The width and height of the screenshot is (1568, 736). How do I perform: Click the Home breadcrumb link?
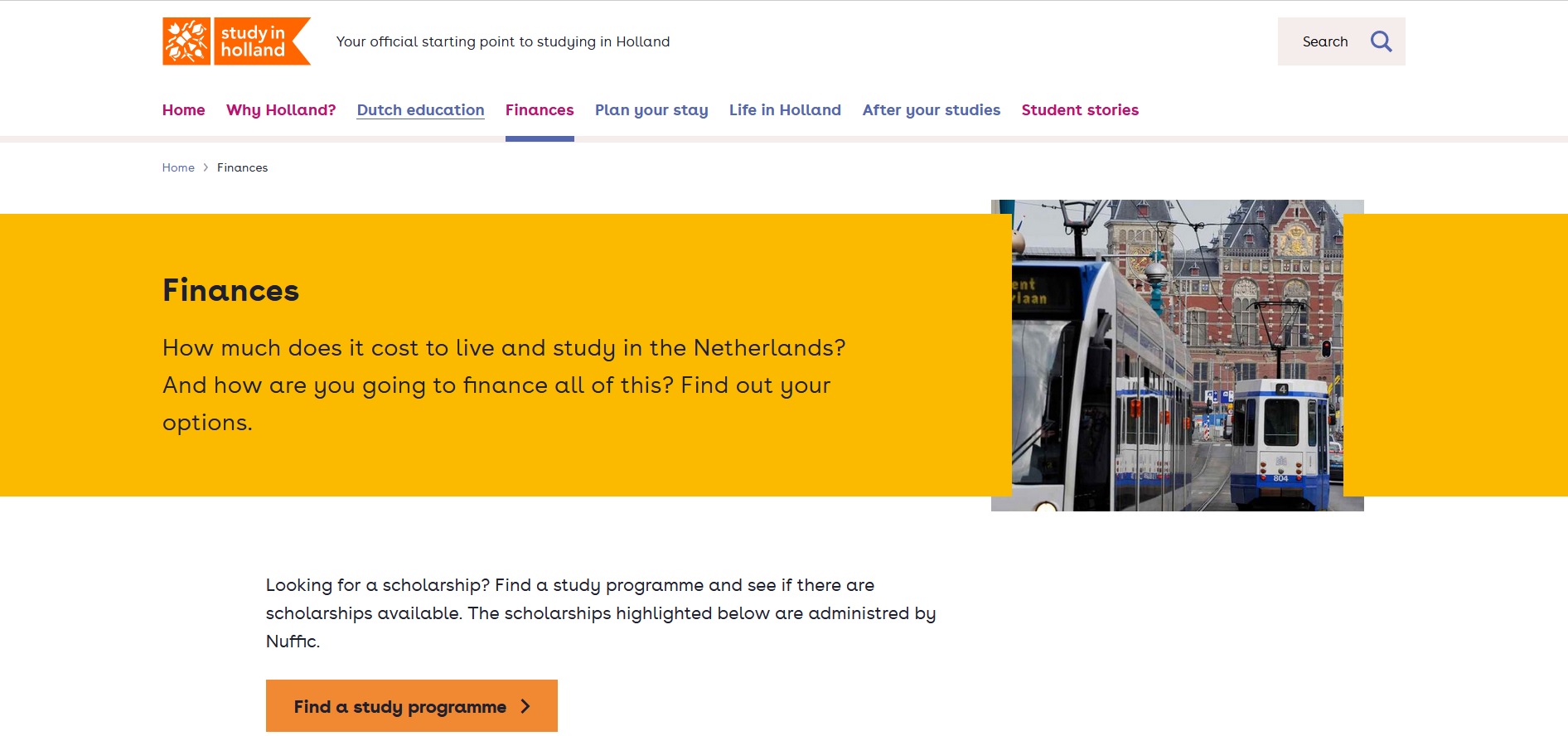click(x=178, y=167)
